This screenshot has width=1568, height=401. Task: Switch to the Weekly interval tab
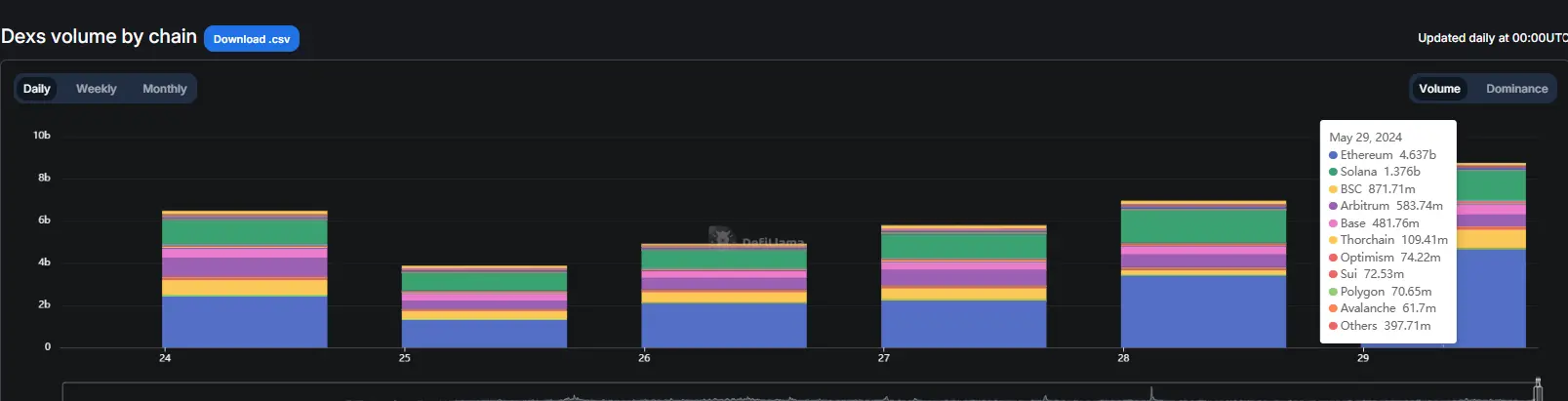(97, 89)
